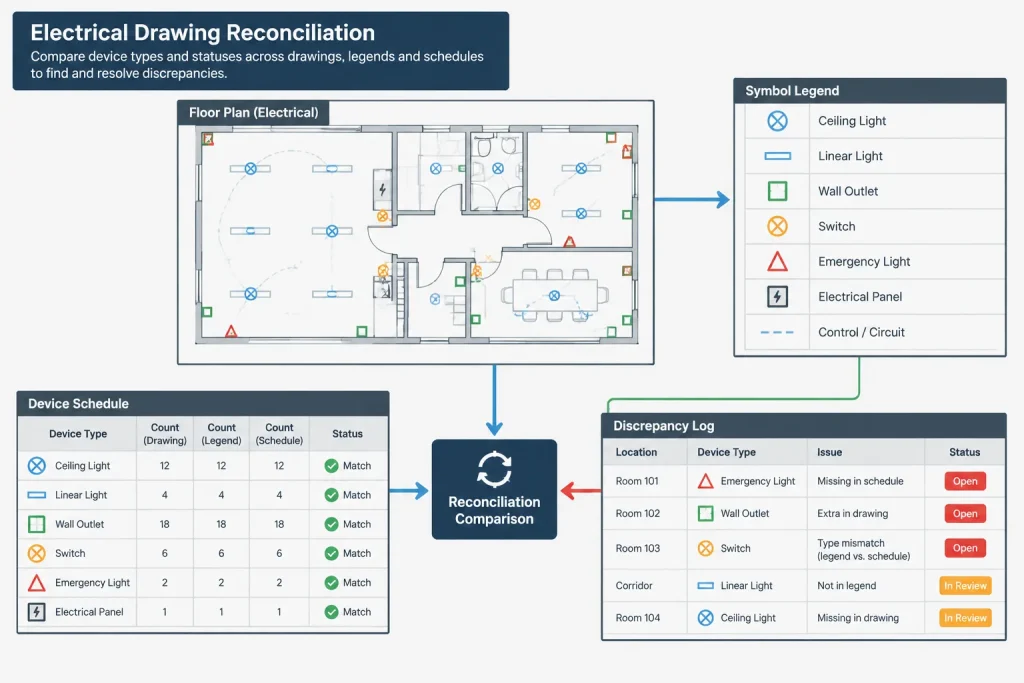Click the Open status badge for Room 103
Viewport: 1024px width, 683px height.
pyautogui.click(x=965, y=548)
